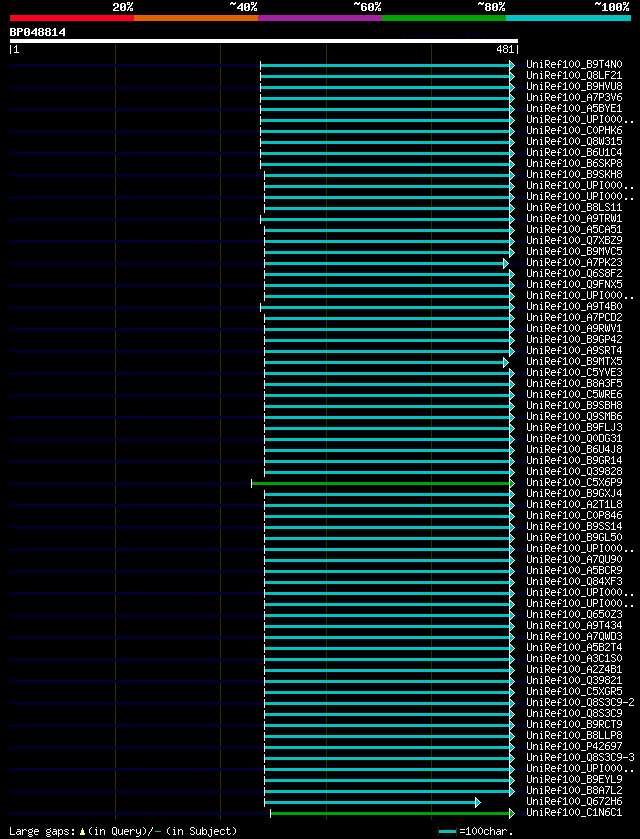
Task: Click the arrowhead ending the B9MTX5 bar
Action: coord(506,362)
